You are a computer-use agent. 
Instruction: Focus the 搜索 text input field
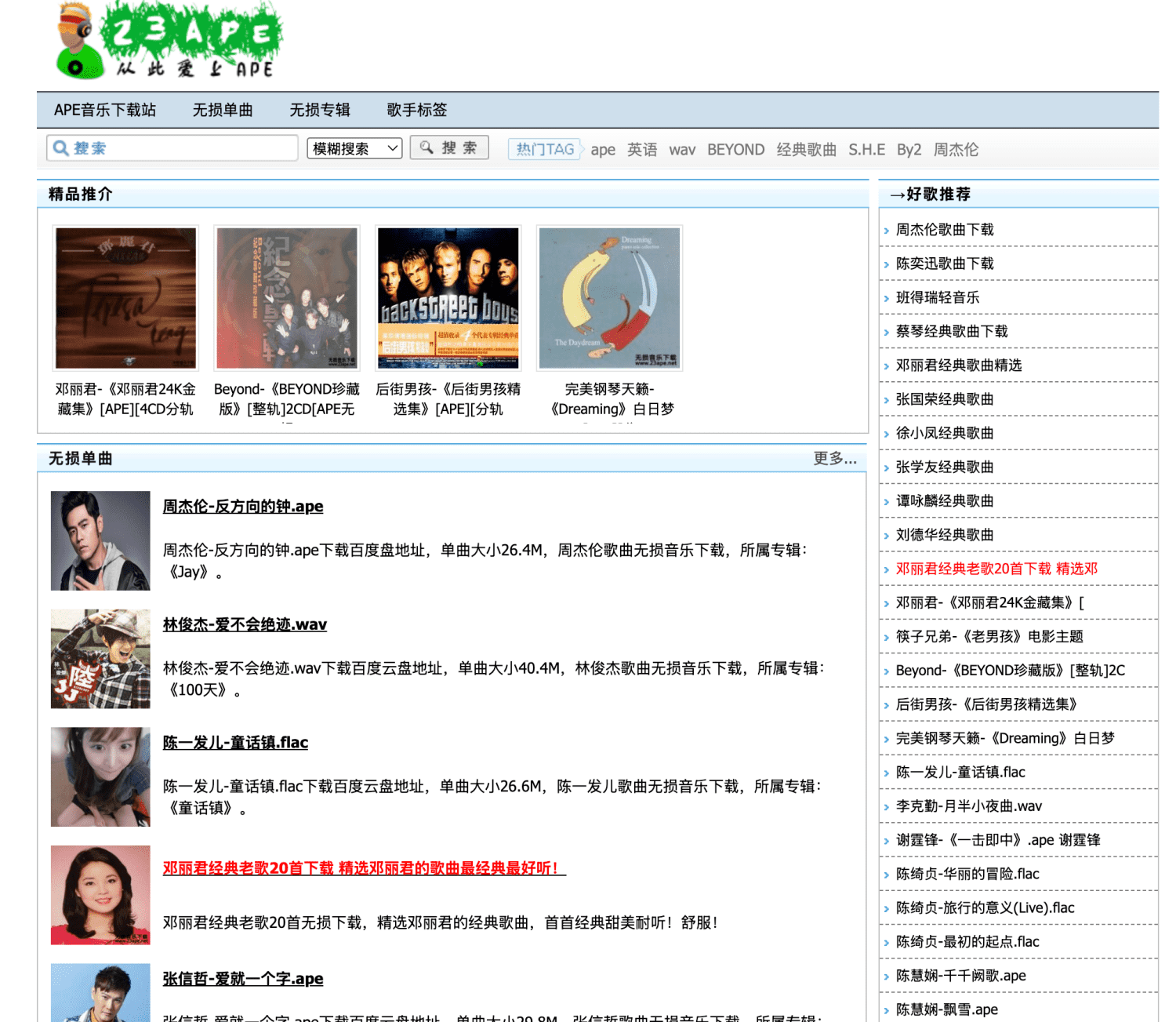click(x=172, y=147)
